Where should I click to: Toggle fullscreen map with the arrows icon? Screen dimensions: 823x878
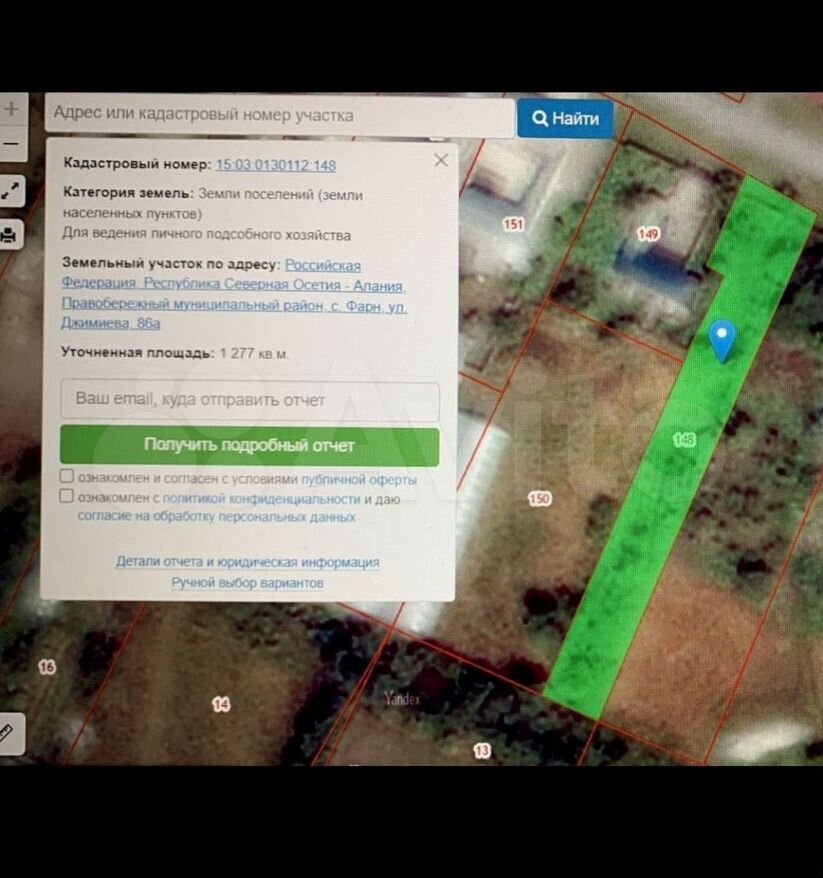11,190
